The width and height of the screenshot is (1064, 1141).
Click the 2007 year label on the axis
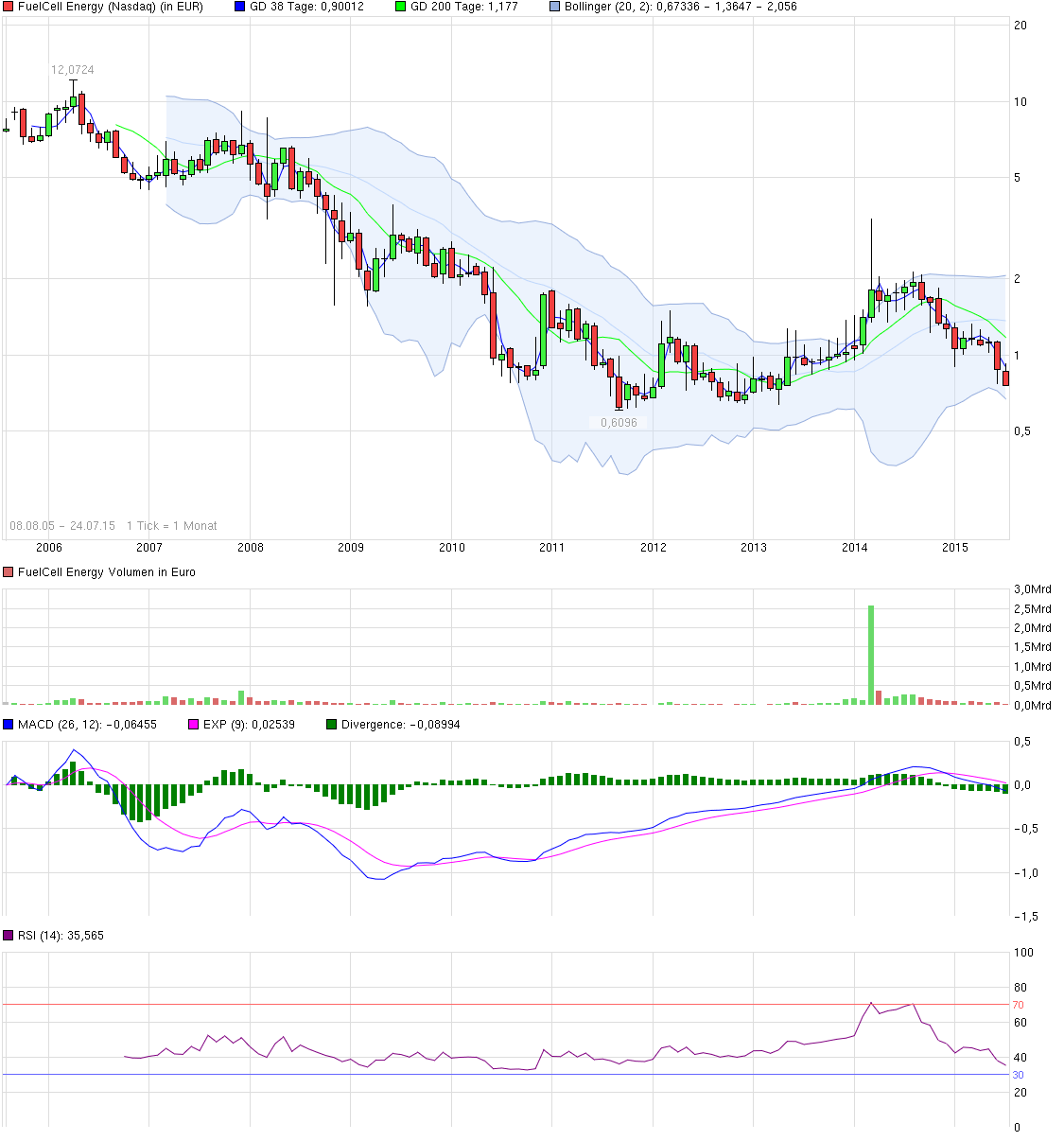pyautogui.click(x=149, y=548)
